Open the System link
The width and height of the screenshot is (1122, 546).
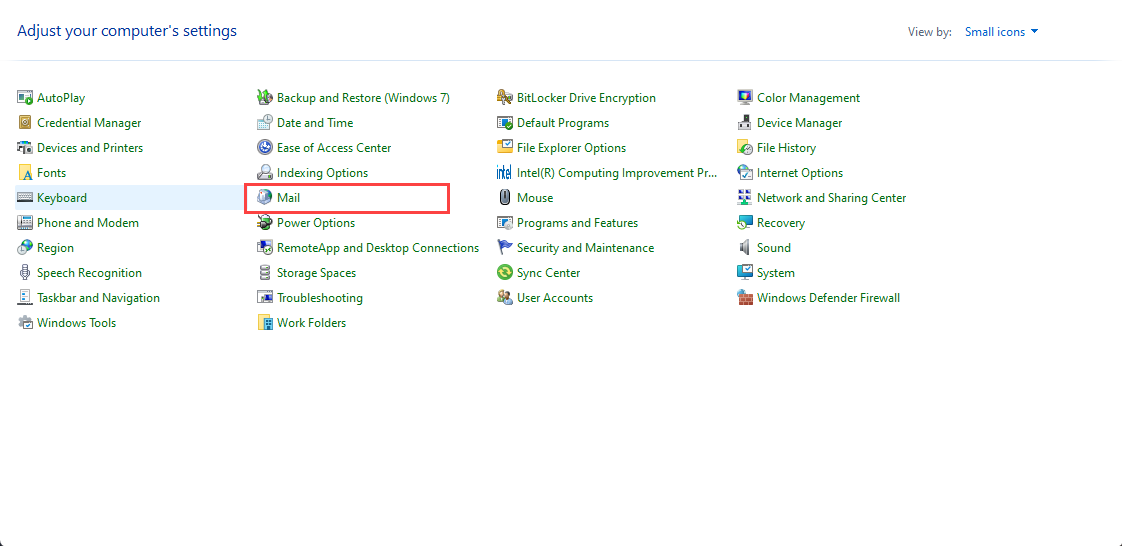coord(776,273)
